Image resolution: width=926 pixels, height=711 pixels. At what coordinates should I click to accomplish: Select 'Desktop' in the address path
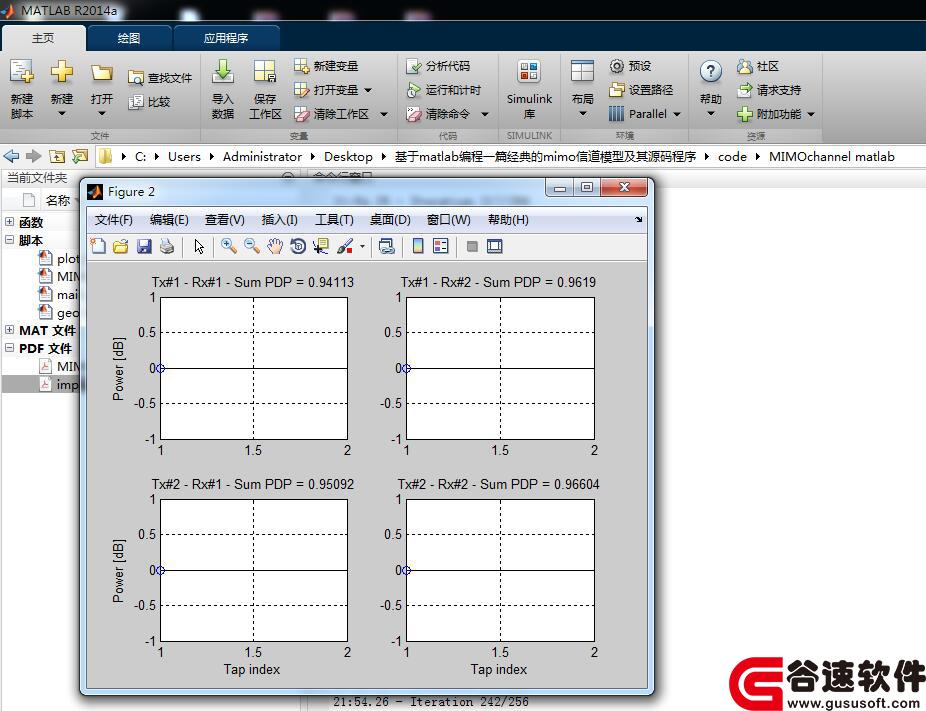coord(348,156)
